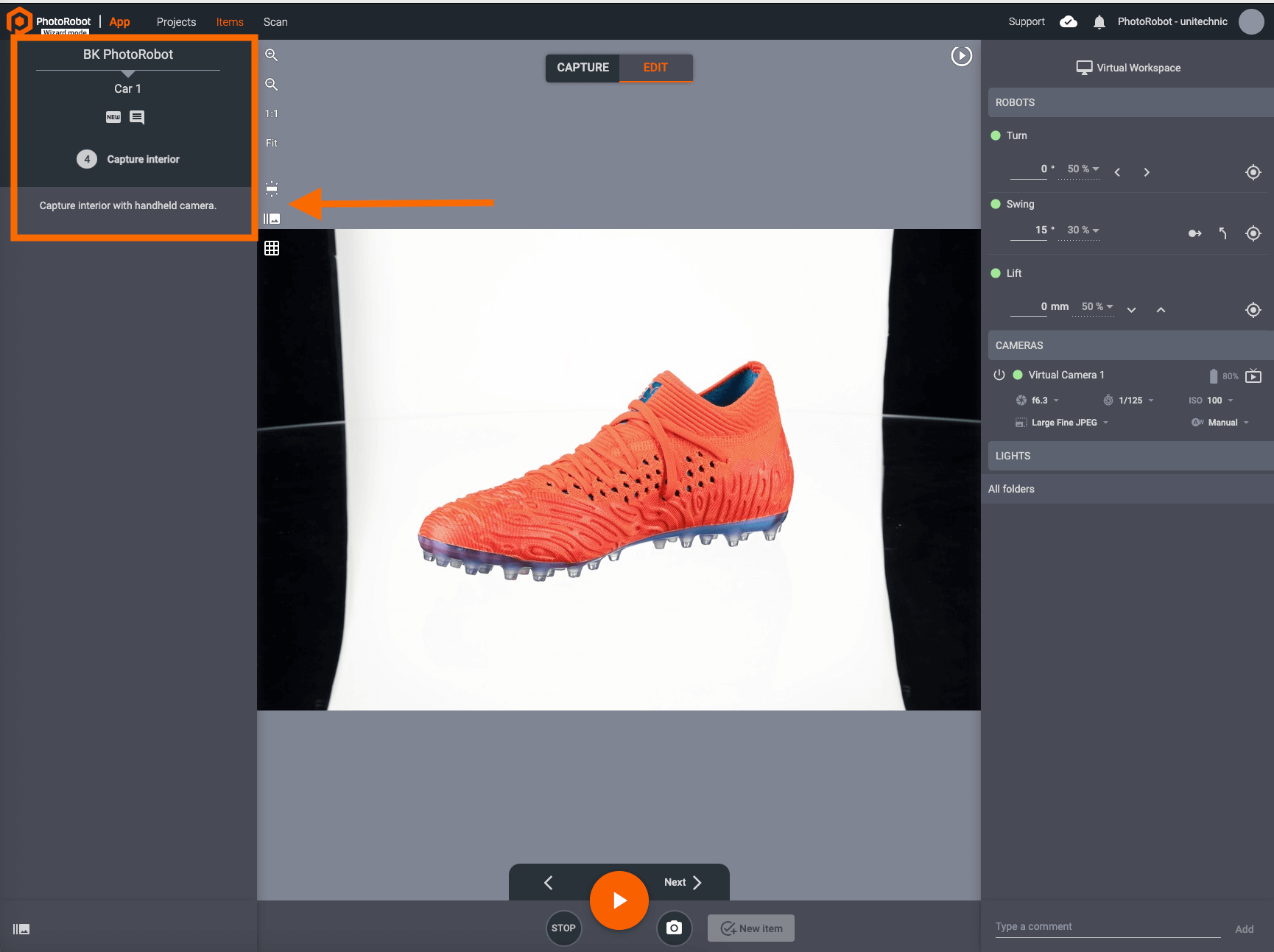Toggle the Virtual Camera live view
Image resolution: width=1274 pixels, height=952 pixels.
pyautogui.click(x=1253, y=376)
